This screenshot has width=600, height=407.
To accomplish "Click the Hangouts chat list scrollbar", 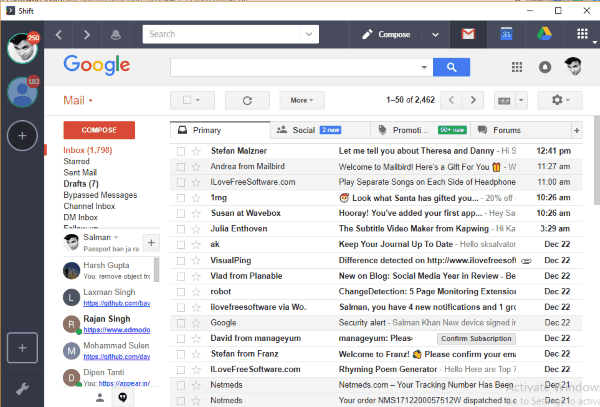I will tap(156, 270).
